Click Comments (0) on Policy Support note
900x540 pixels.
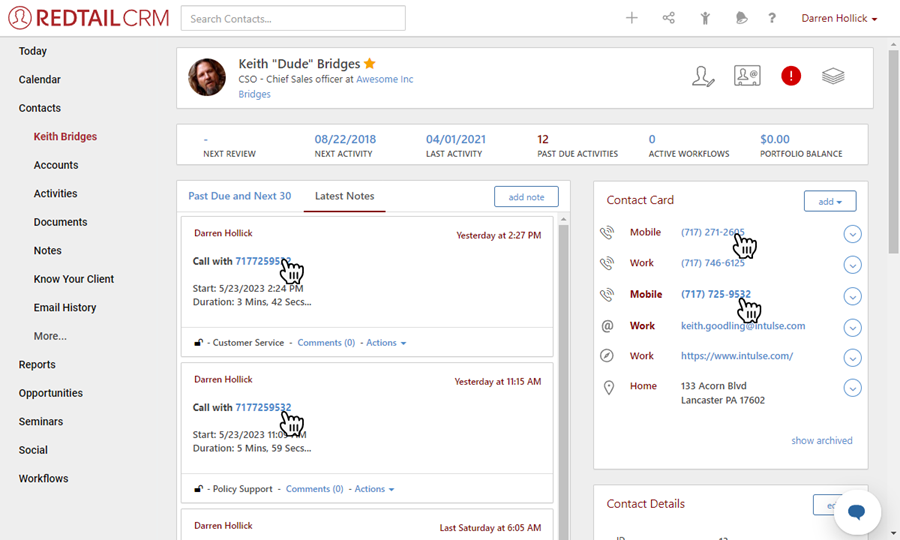(315, 489)
